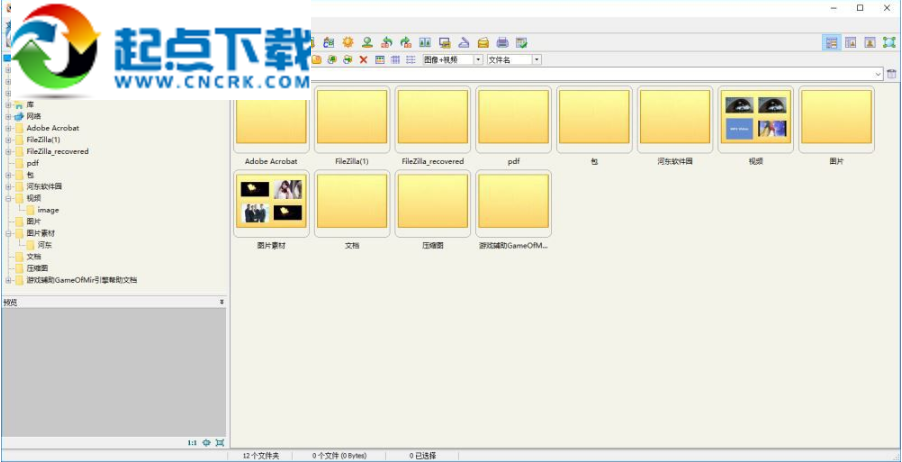Click the calendar-style batch toolbar icon
902x462 pixels.
pos(328,43)
